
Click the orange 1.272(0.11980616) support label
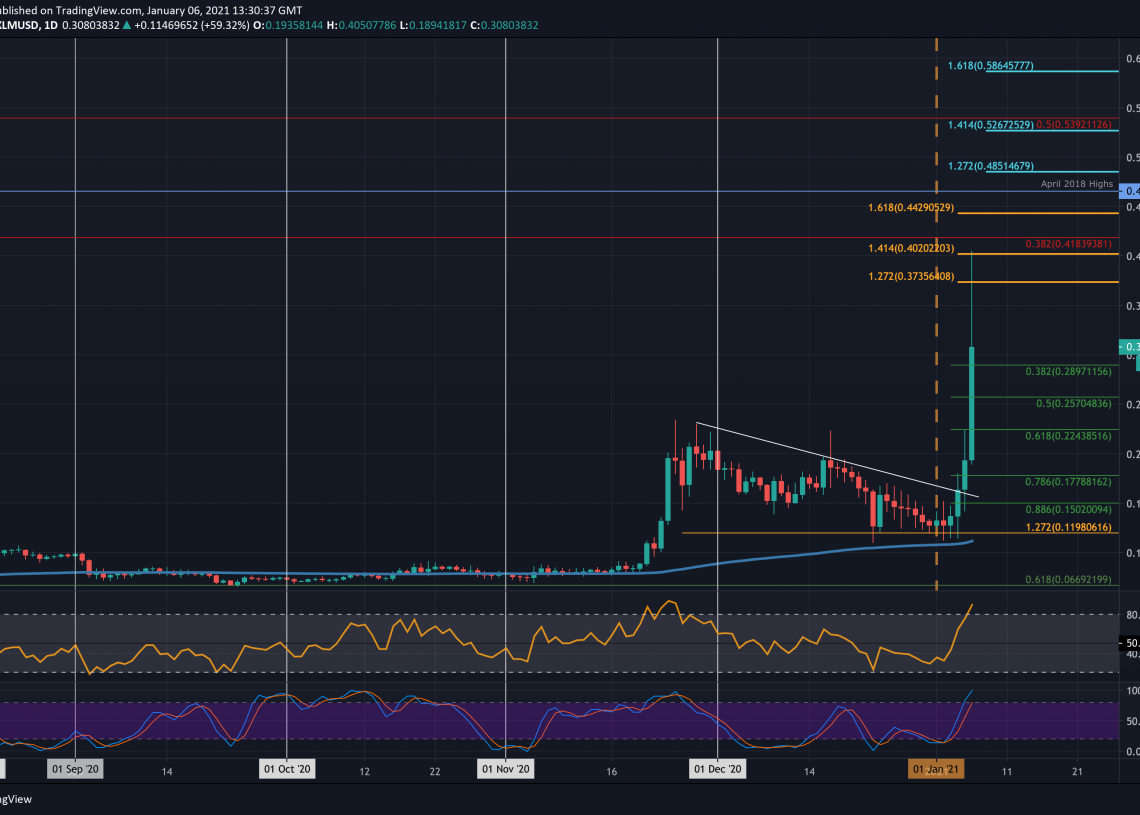(1069, 526)
